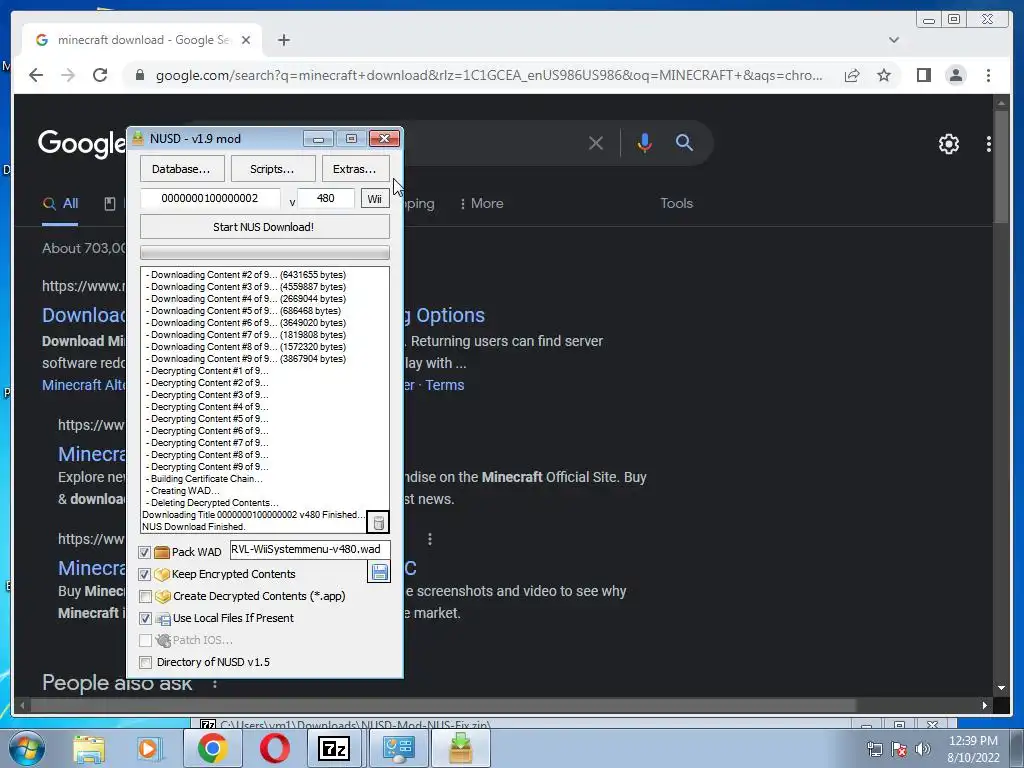Screen dimensions: 1024x768
Task: Click the NUSD download progress bar
Action: (264, 252)
